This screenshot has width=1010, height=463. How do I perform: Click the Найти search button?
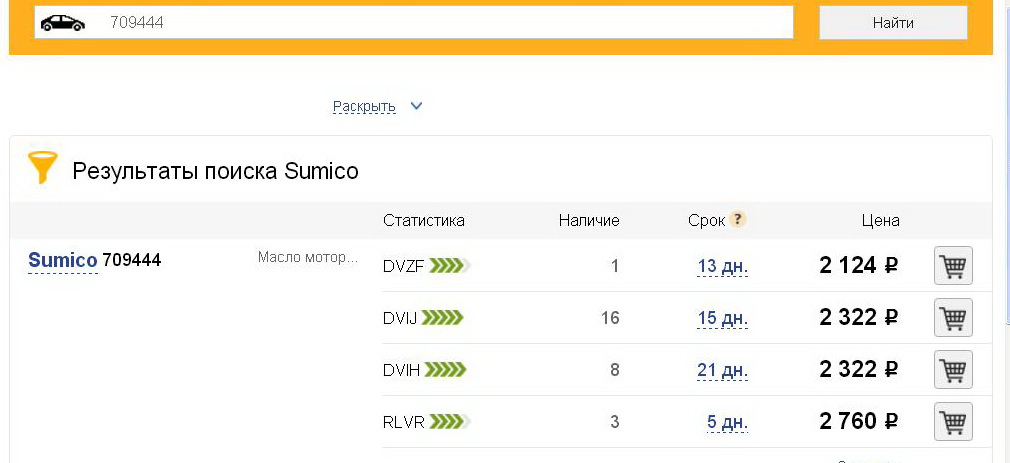(x=893, y=23)
